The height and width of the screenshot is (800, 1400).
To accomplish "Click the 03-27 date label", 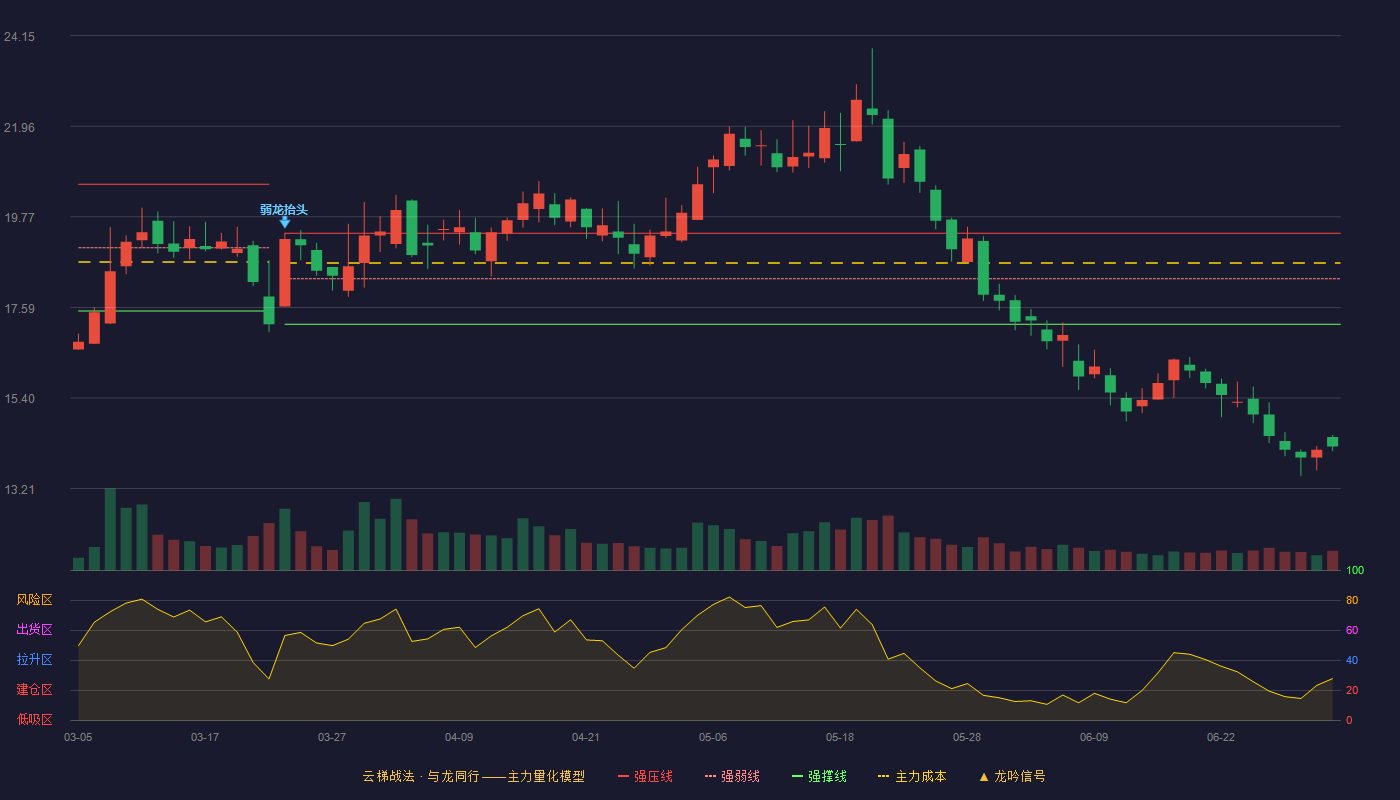I will (332, 737).
